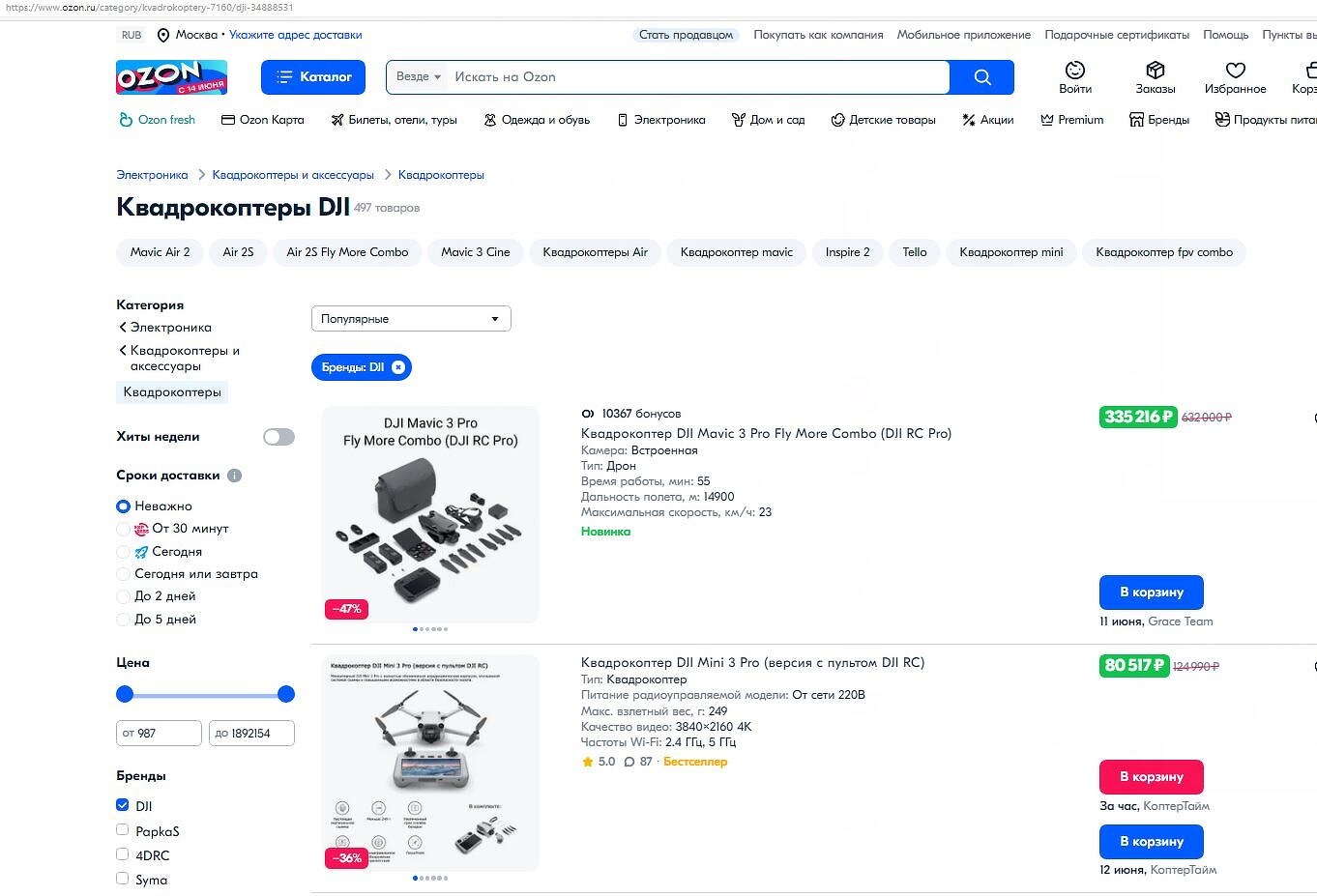1317x896 pixels.
Task: Open the Электроника menu item
Action: [x=661, y=120]
